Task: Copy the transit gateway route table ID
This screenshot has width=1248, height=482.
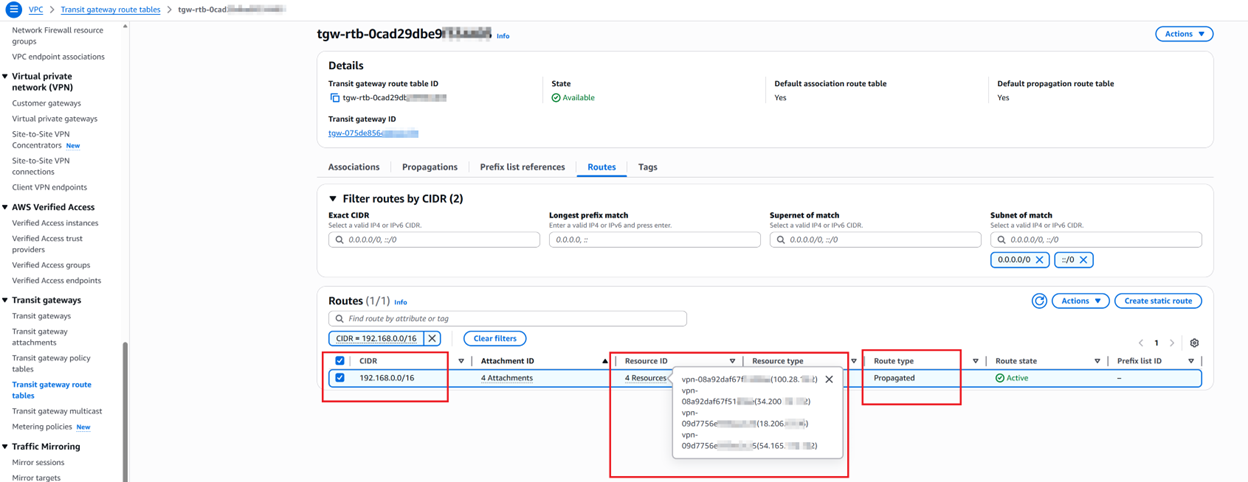Action: 335,98
